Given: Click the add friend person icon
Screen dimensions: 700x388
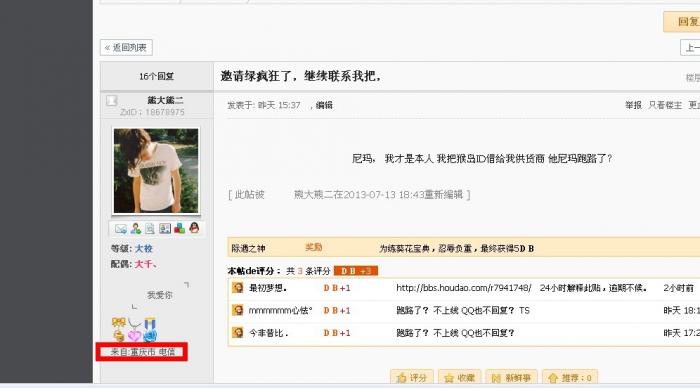Looking at the screenshot, I should tap(136, 229).
